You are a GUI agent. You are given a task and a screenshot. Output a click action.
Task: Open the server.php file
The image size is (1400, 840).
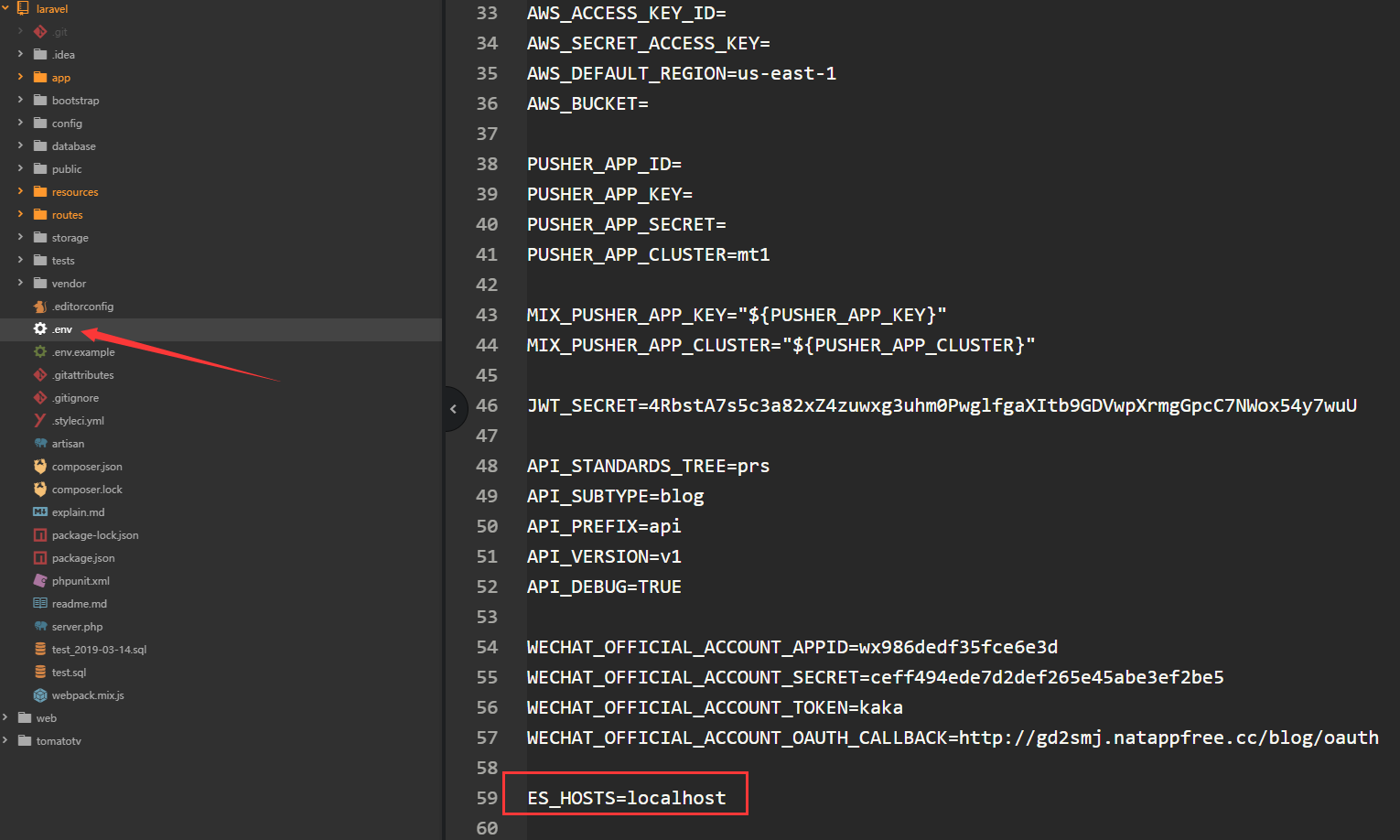(x=77, y=627)
